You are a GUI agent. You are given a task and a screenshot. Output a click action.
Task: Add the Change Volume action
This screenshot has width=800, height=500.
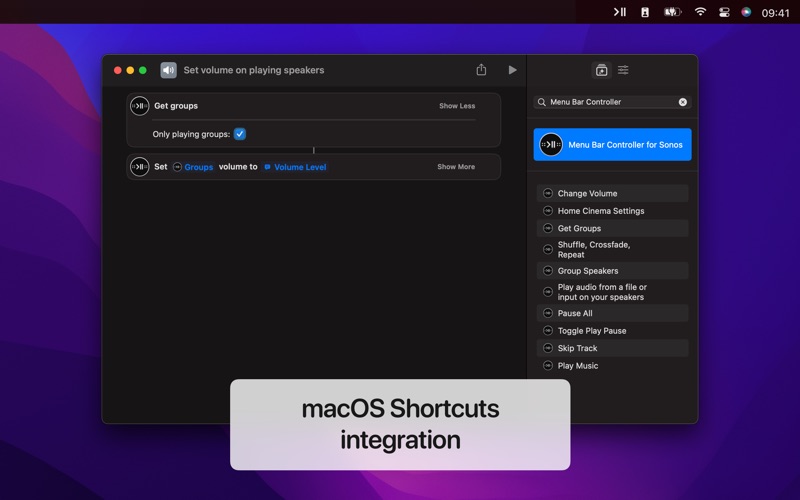click(x=612, y=193)
